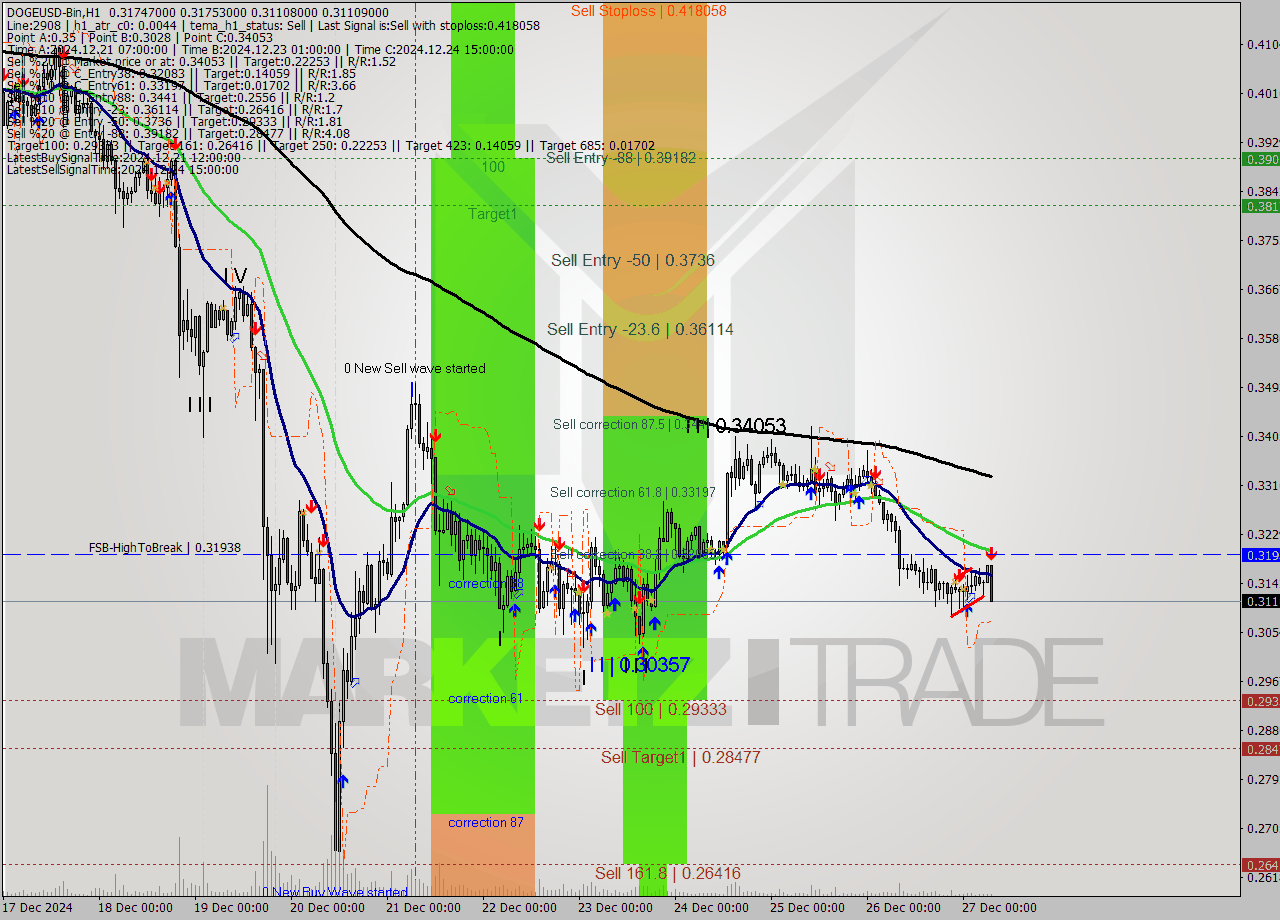This screenshot has width=1280, height=920.
Task: Click the 0.358 price axis value
Action: click(1262, 338)
